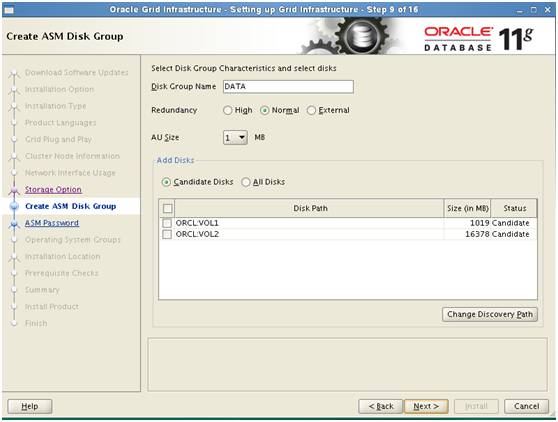This screenshot has width=558, height=422.
Task: Check the ORCL:VOL2 disk checkbox
Action: pyautogui.click(x=167, y=234)
